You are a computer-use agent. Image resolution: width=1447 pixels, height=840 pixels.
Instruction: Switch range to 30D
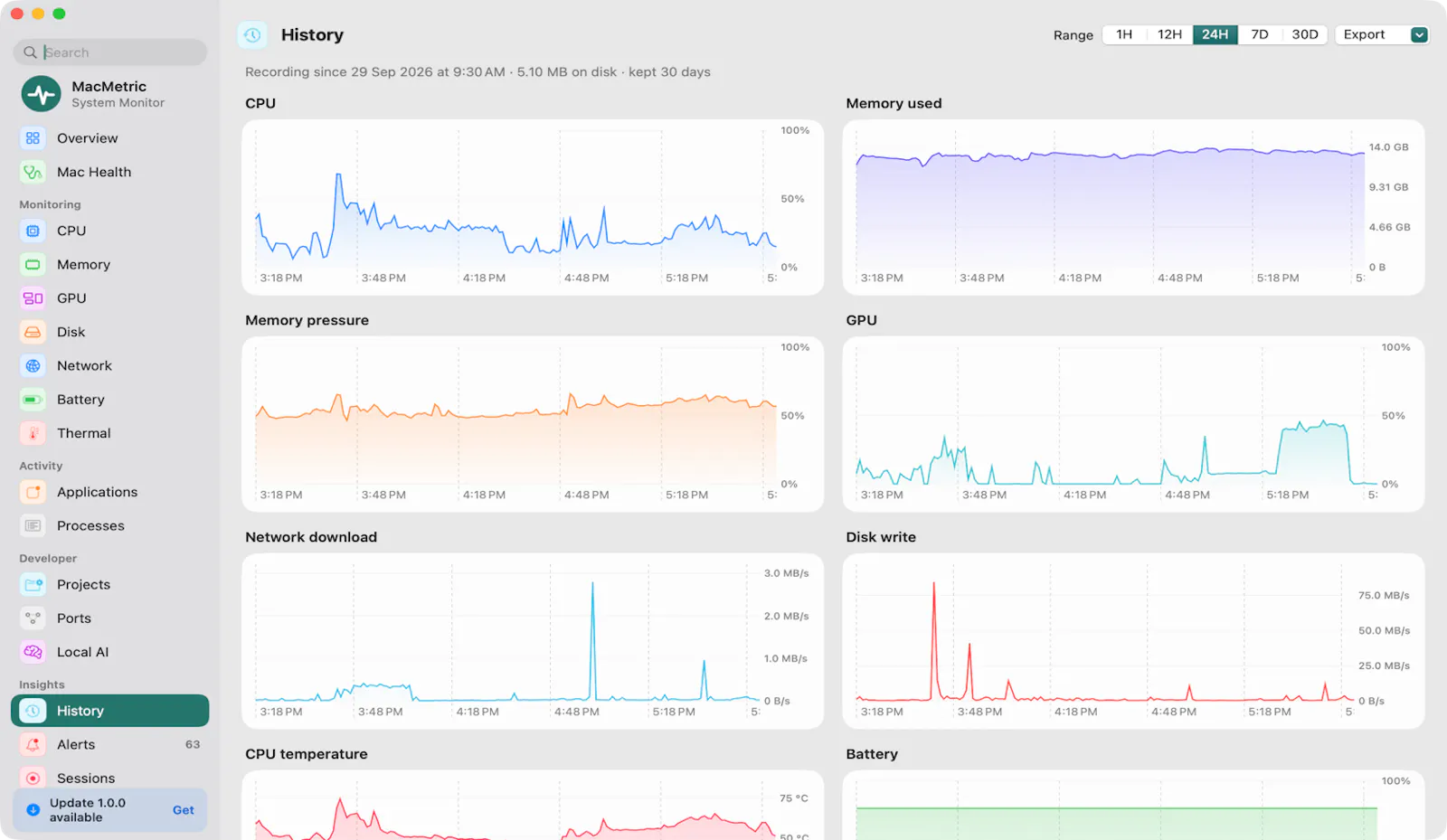(x=1305, y=34)
